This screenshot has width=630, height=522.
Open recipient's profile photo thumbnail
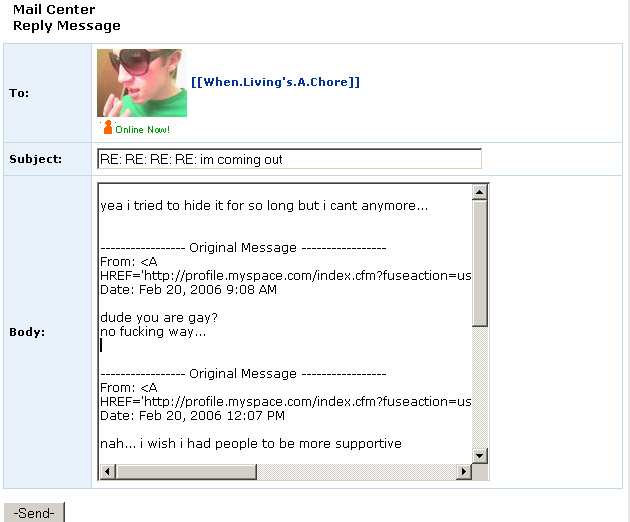click(142, 83)
